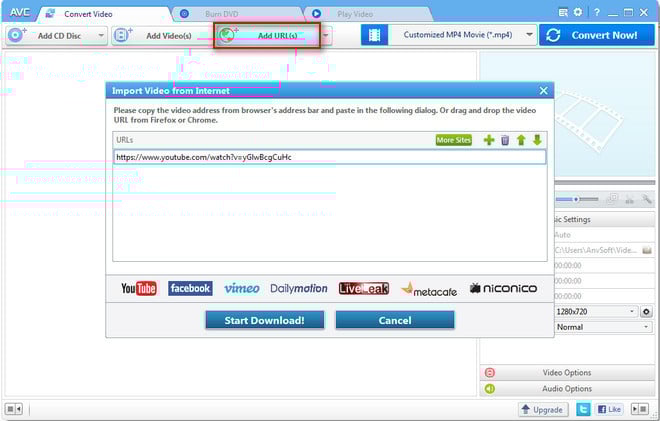Click the film strip output profile icon

374,35
